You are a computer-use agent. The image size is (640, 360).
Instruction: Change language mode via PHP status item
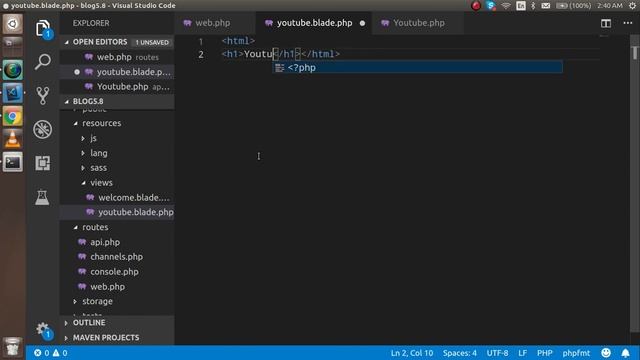tap(544, 353)
